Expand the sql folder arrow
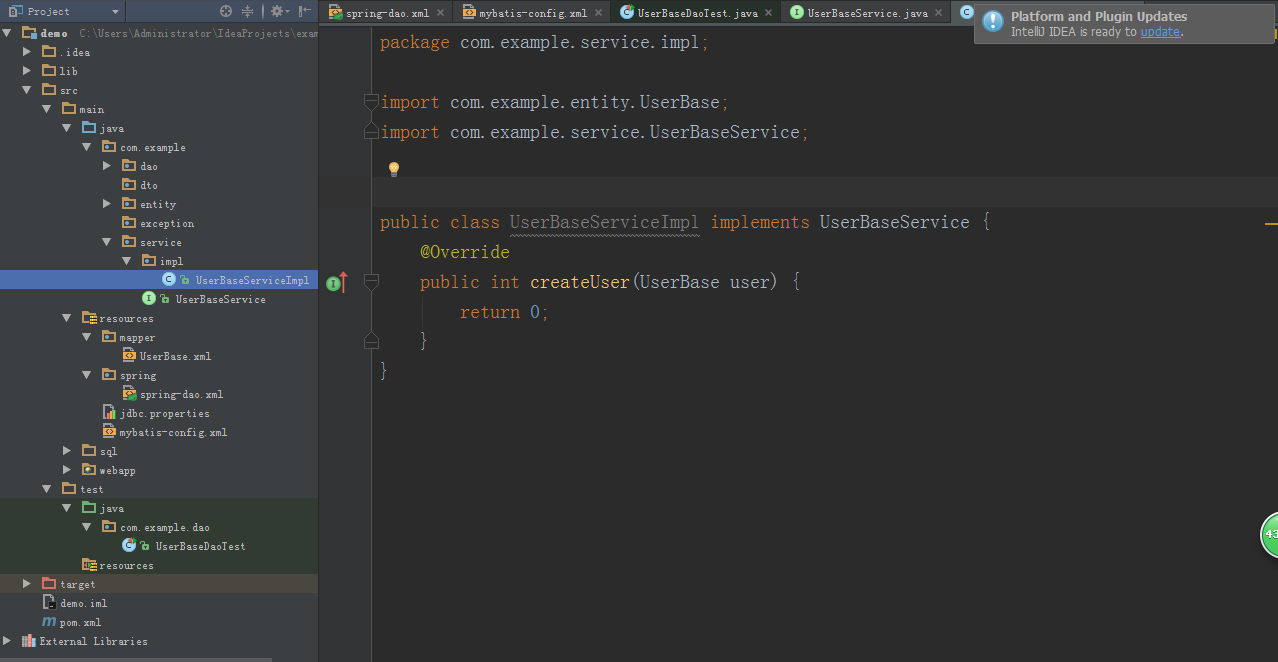The image size is (1278, 662). [67, 451]
